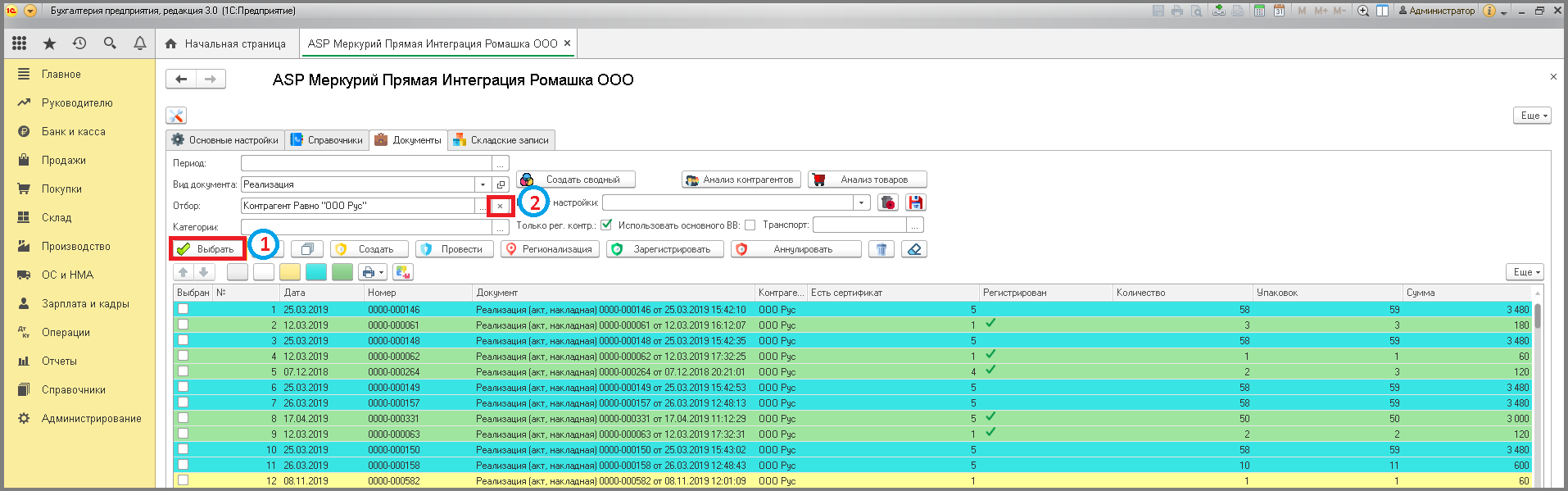Open notifications bell icon
The height and width of the screenshot is (491, 1568).
140,43
